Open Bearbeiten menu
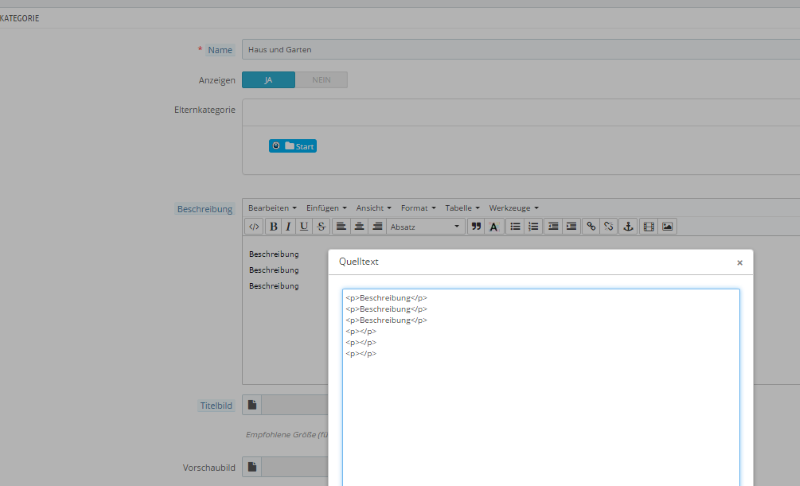 point(272,208)
